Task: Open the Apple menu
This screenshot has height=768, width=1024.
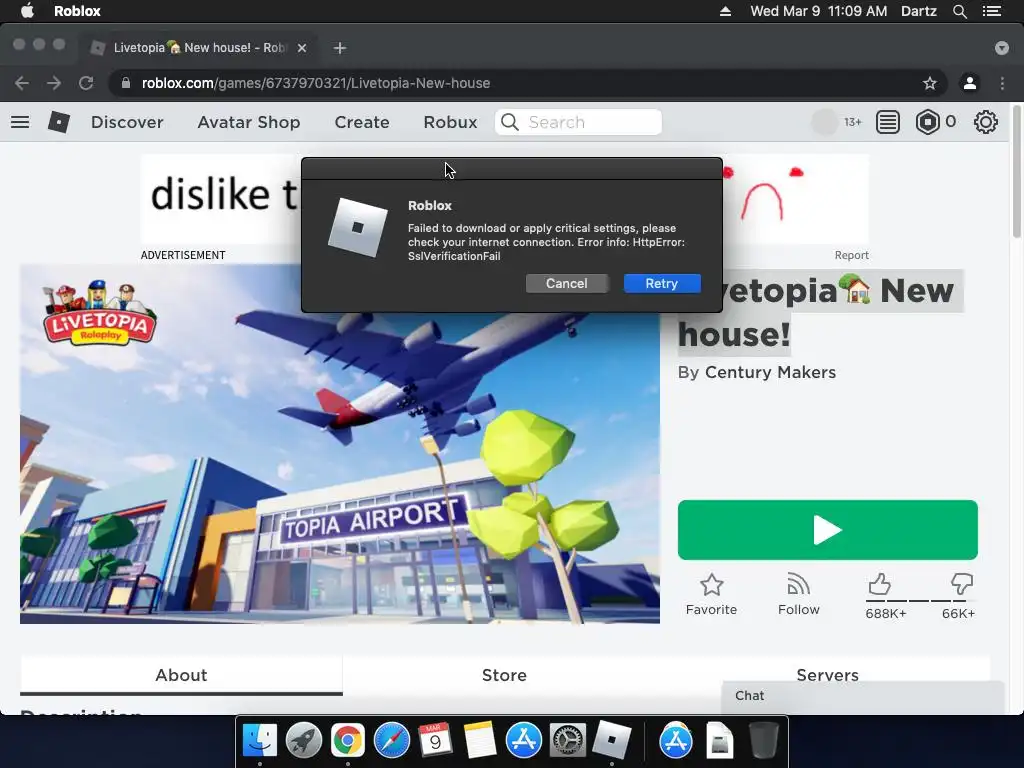Action: [x=27, y=11]
